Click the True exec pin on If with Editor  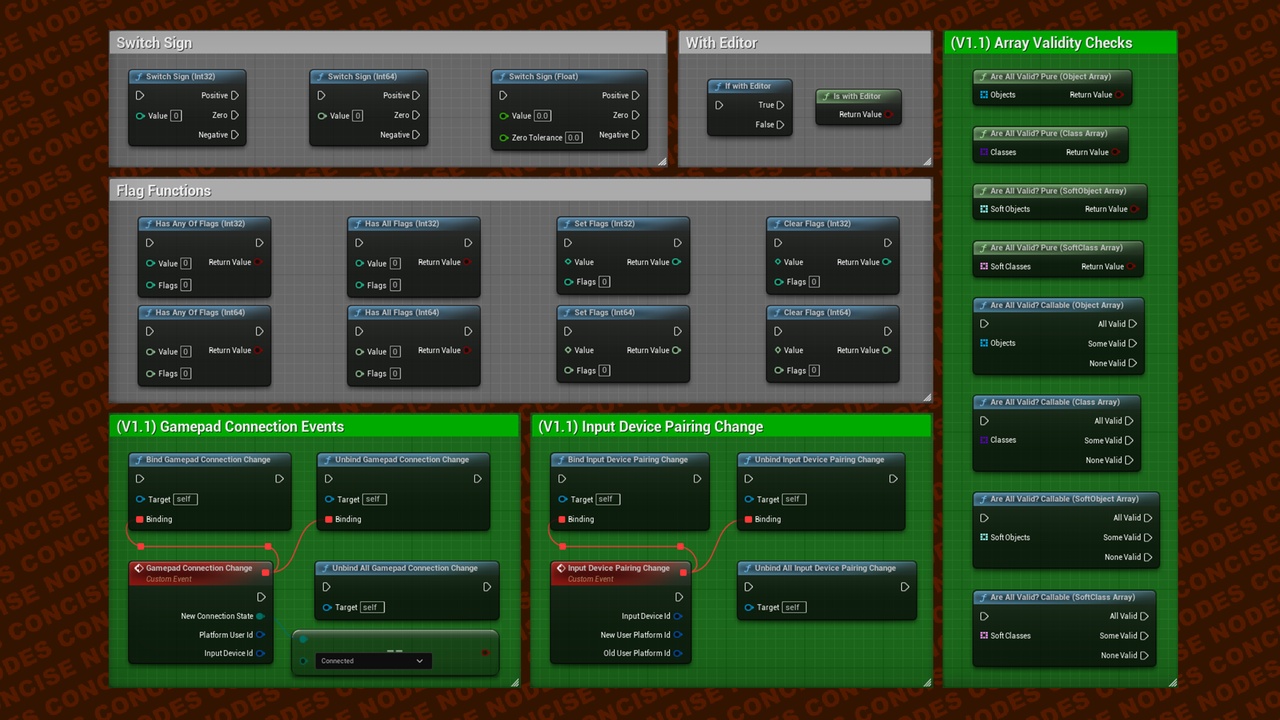click(781, 105)
